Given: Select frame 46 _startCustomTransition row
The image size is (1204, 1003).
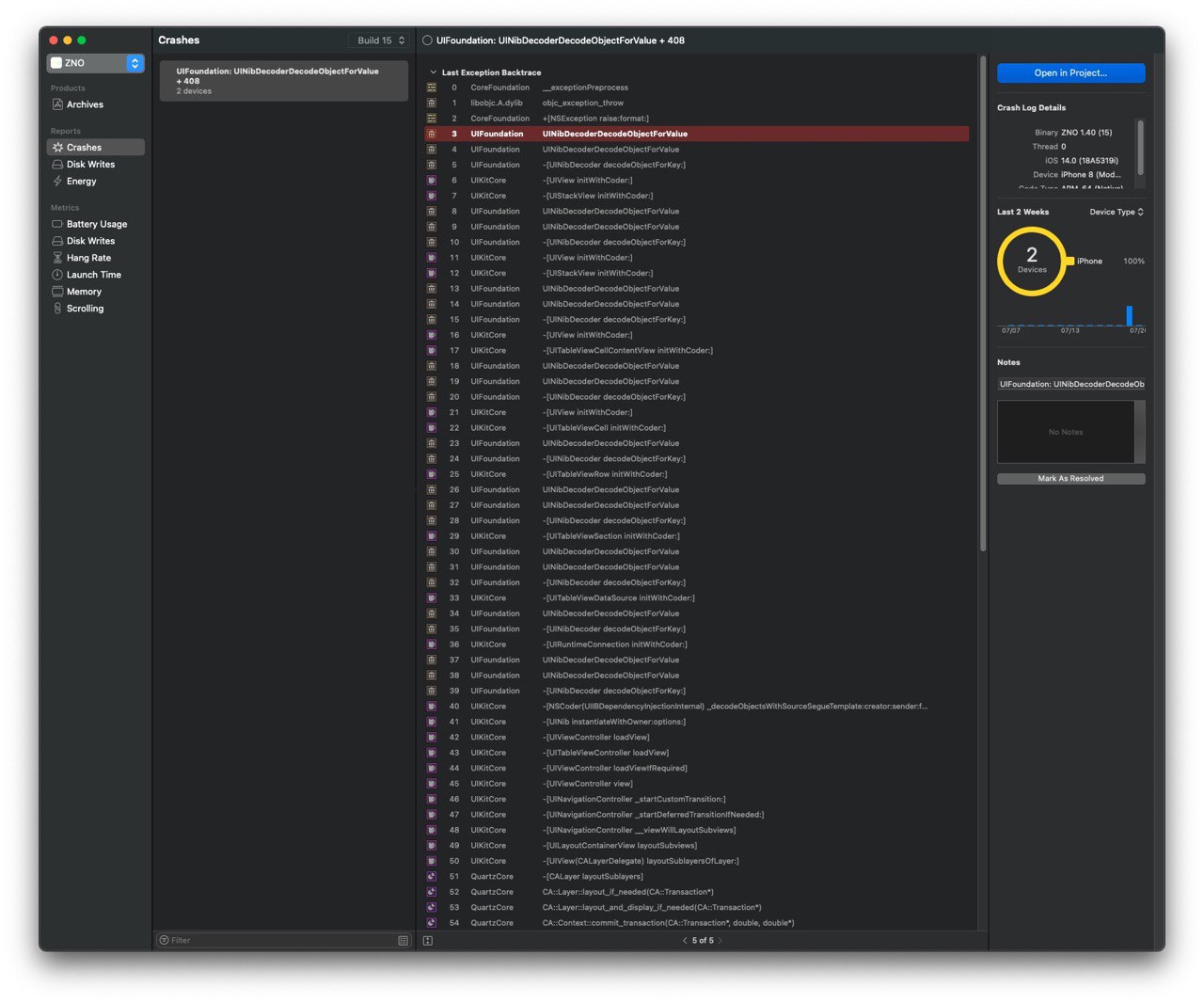Looking at the screenshot, I should tap(697, 800).
